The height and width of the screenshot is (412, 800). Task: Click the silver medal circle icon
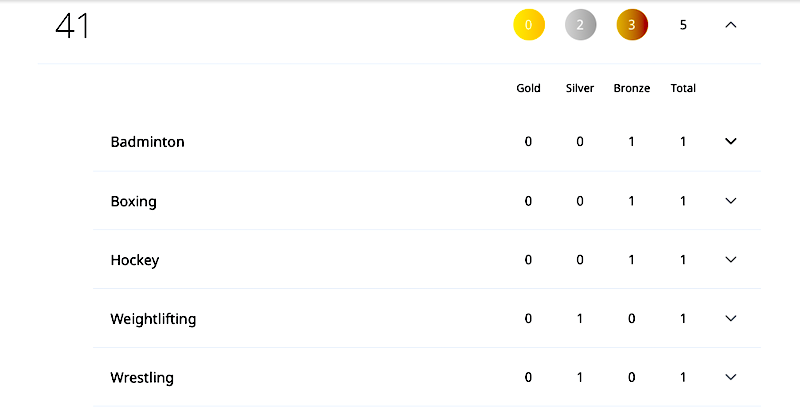[580, 25]
